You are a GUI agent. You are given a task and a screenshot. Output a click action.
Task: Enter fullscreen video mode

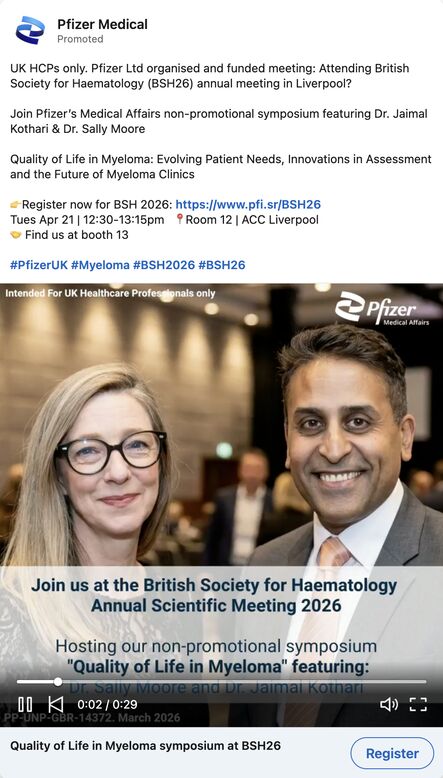418,704
